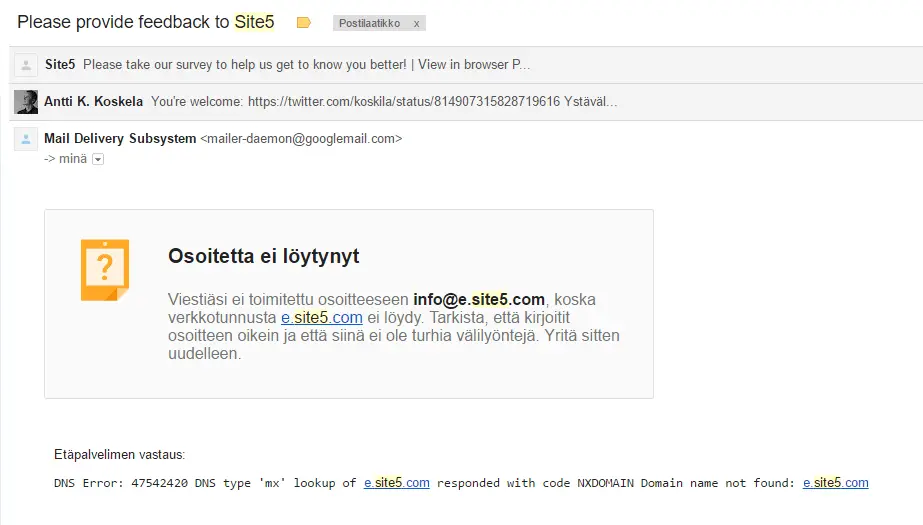Image resolution: width=923 pixels, height=525 pixels.
Task: Click the email subject line title
Action: tap(146, 21)
